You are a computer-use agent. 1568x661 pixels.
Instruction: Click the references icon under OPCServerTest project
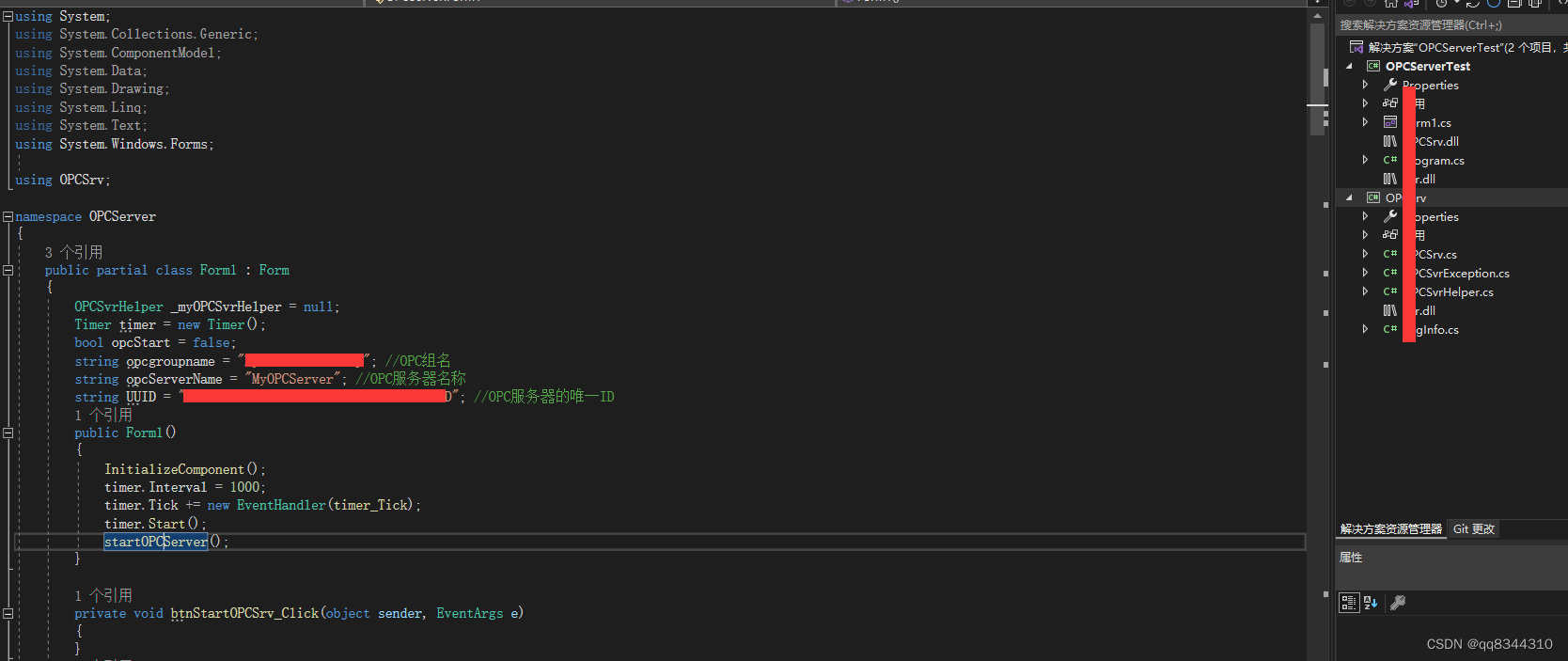(1390, 103)
